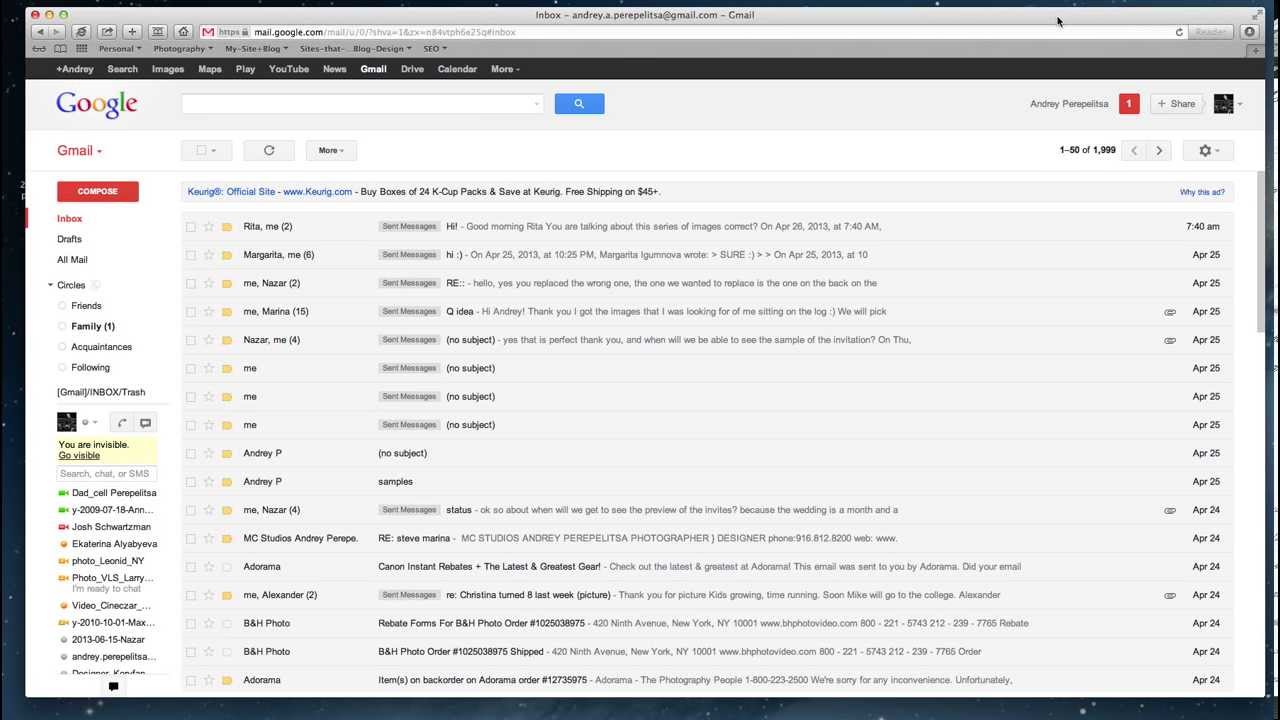Go to older messages with next arrow
The image size is (1280, 720).
point(1159,150)
